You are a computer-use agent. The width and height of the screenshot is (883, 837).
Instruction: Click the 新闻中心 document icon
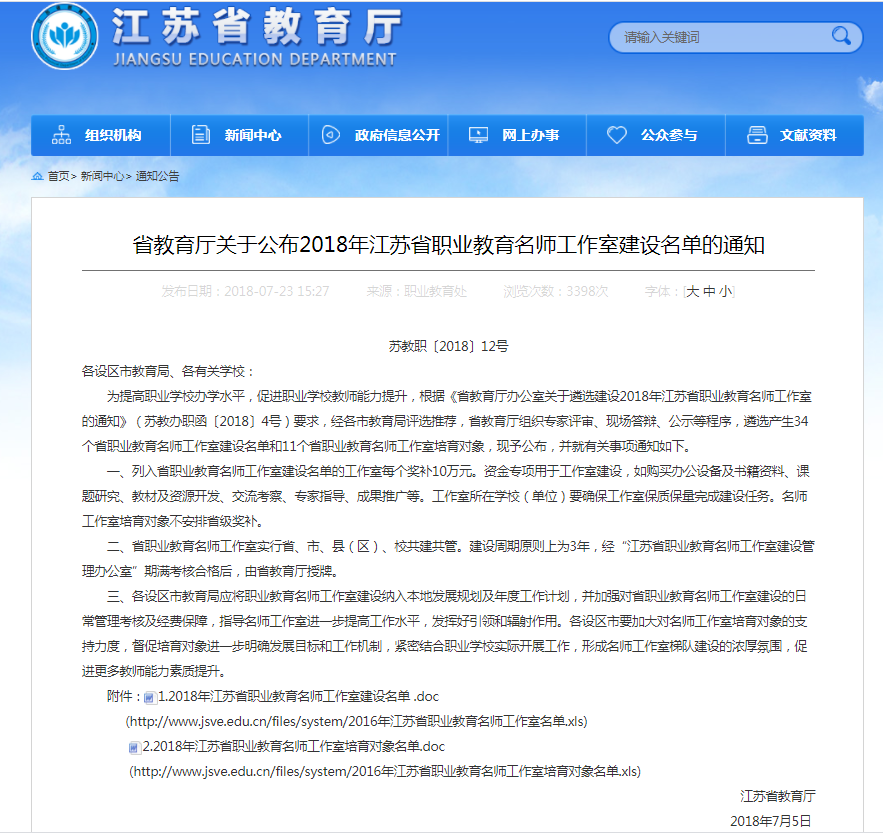coord(200,135)
